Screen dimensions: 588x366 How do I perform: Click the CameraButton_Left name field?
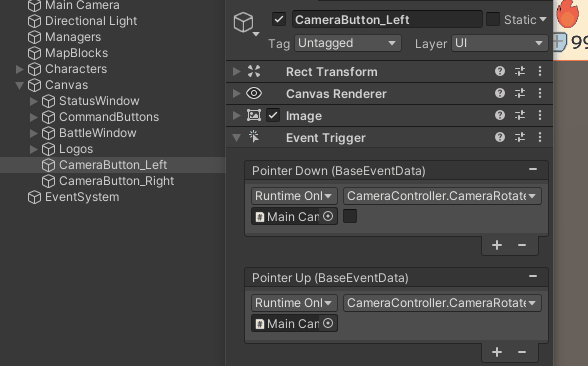pos(387,20)
